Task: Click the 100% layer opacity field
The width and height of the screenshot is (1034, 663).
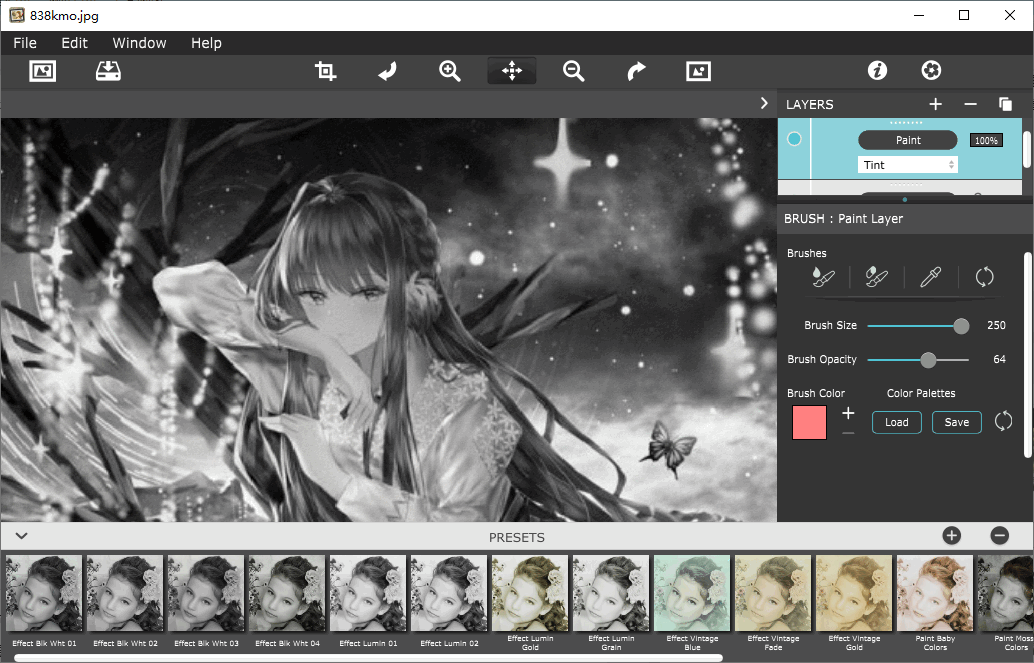Action: tap(986, 141)
